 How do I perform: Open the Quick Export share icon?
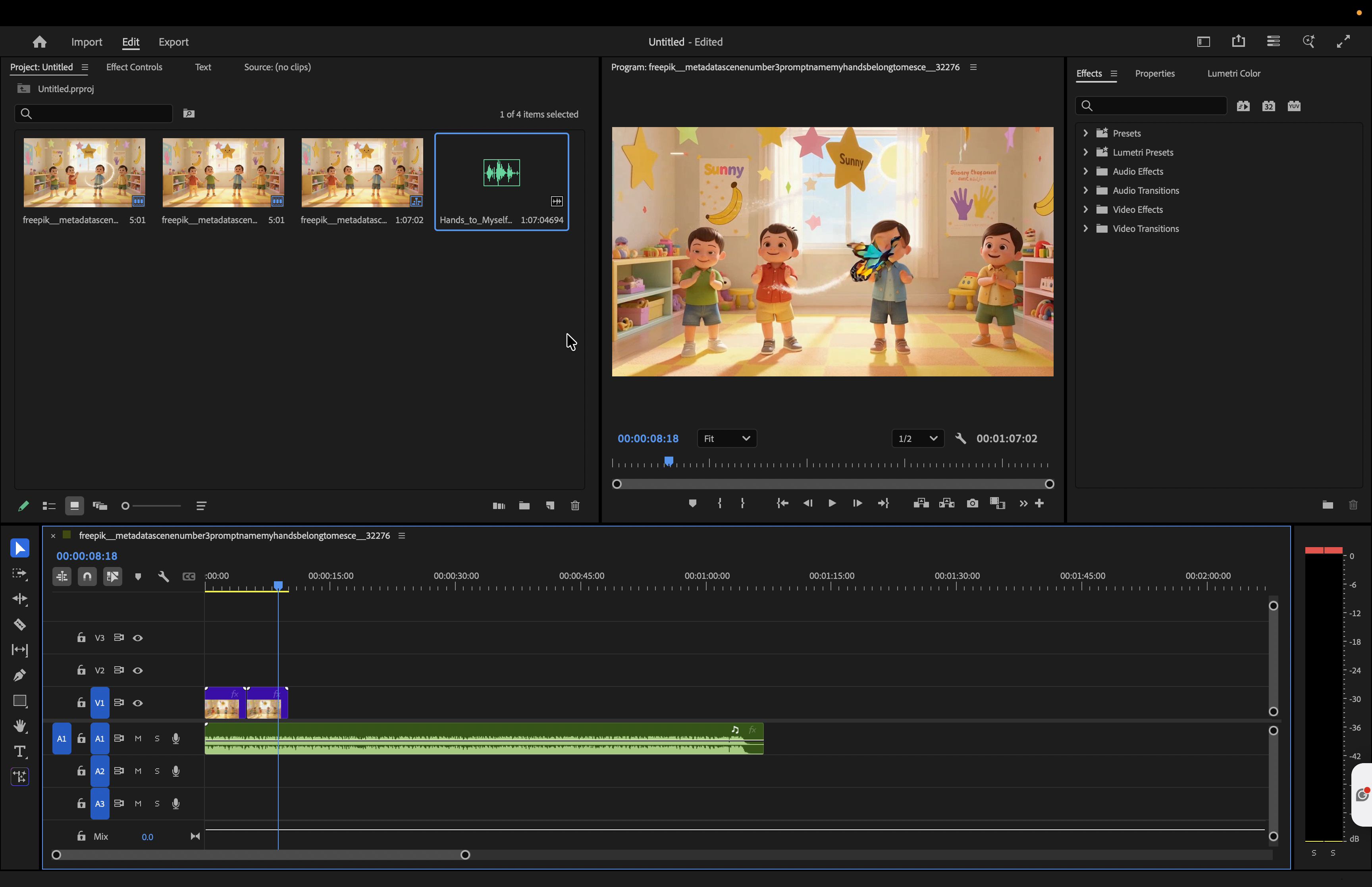coord(1239,41)
